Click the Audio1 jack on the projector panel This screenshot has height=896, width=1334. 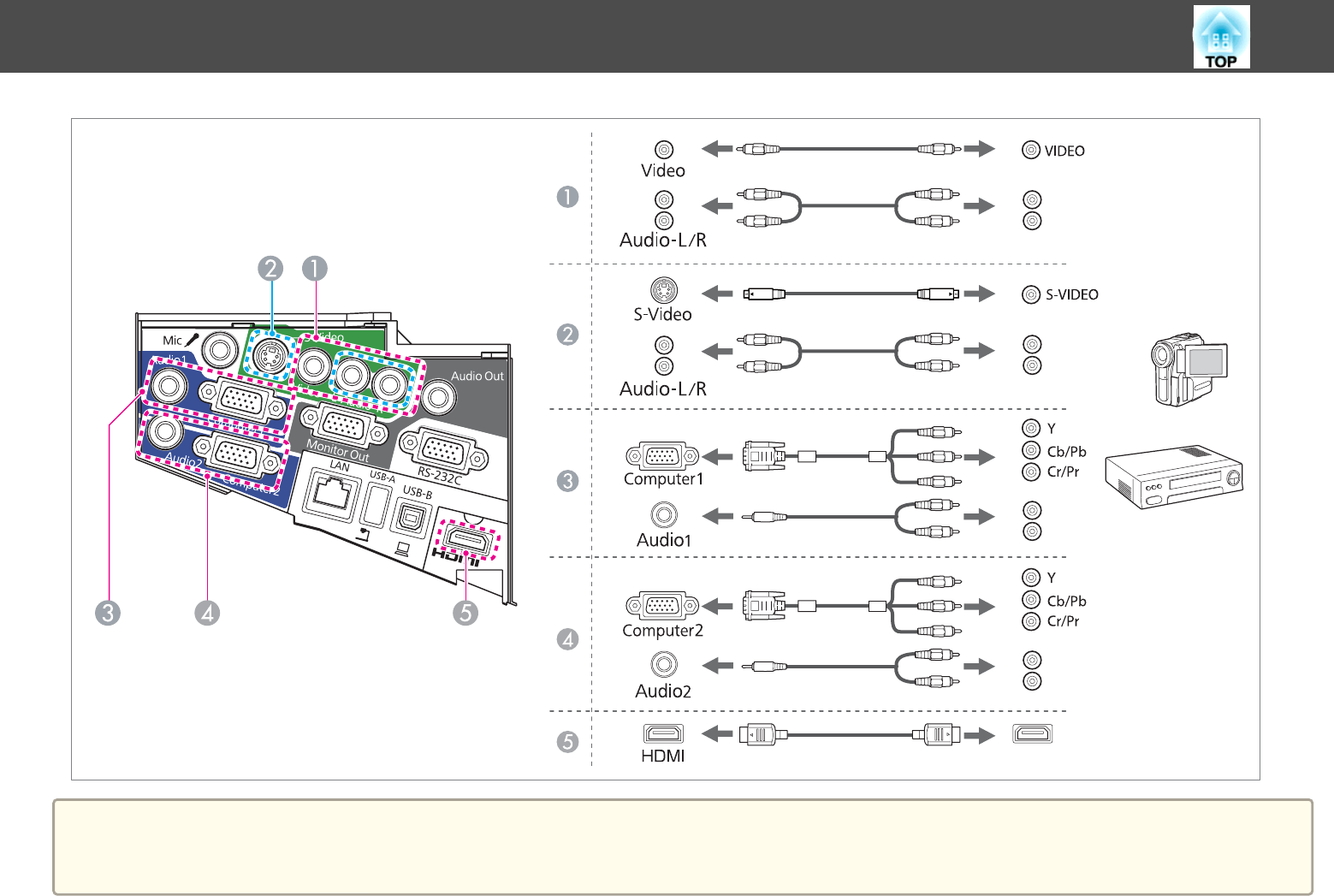[168, 386]
